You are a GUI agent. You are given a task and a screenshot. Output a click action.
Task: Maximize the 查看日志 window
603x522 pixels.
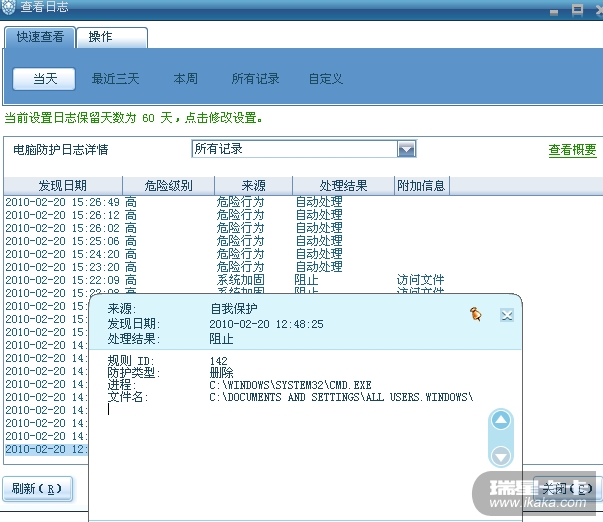click(577, 10)
